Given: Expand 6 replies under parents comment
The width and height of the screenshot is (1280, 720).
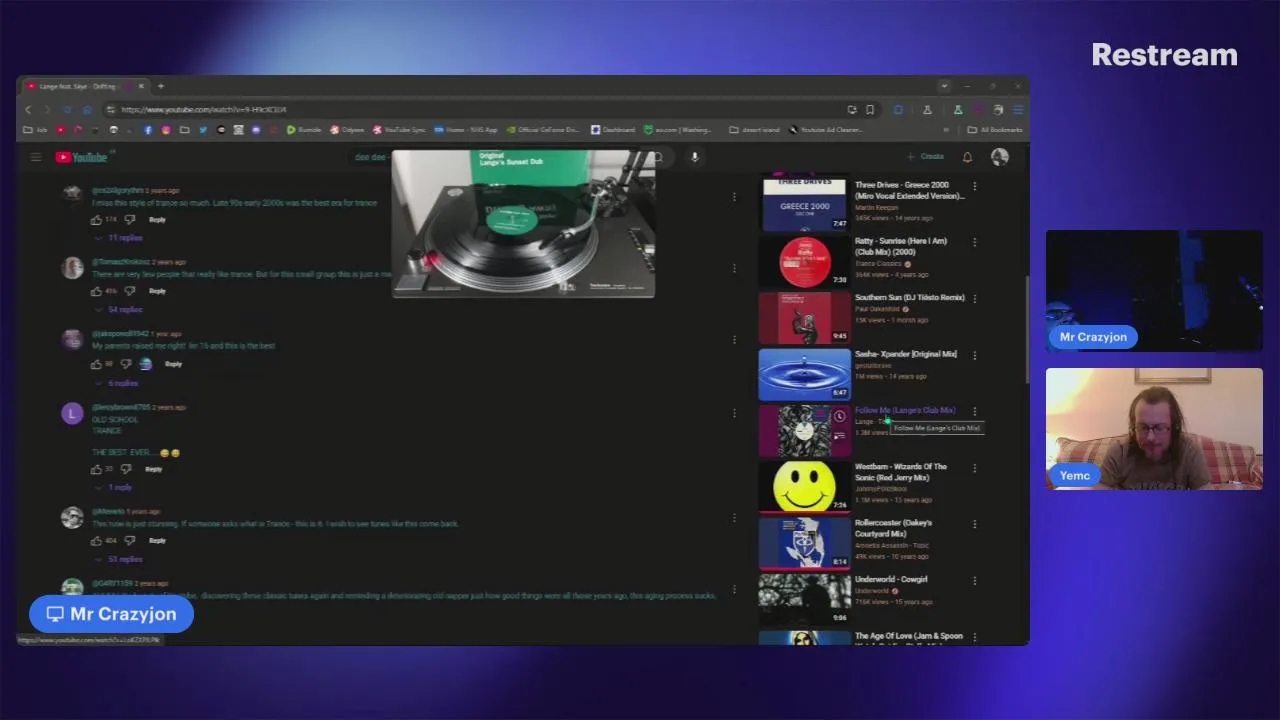Looking at the screenshot, I should click(x=118, y=383).
